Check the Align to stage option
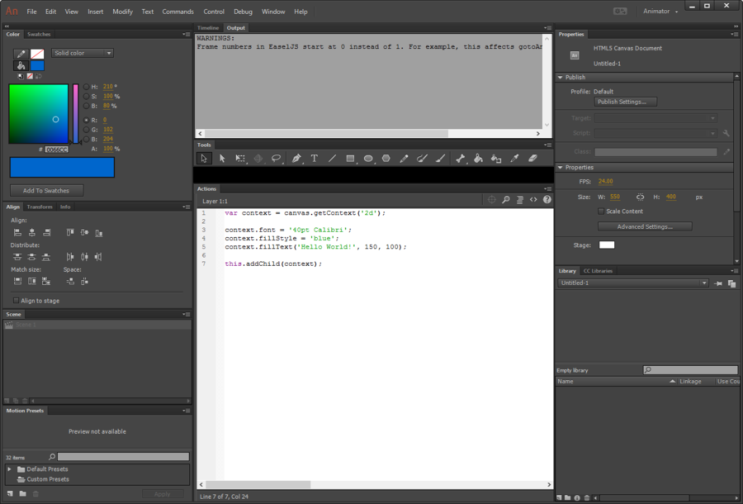The image size is (743, 504). point(16,300)
